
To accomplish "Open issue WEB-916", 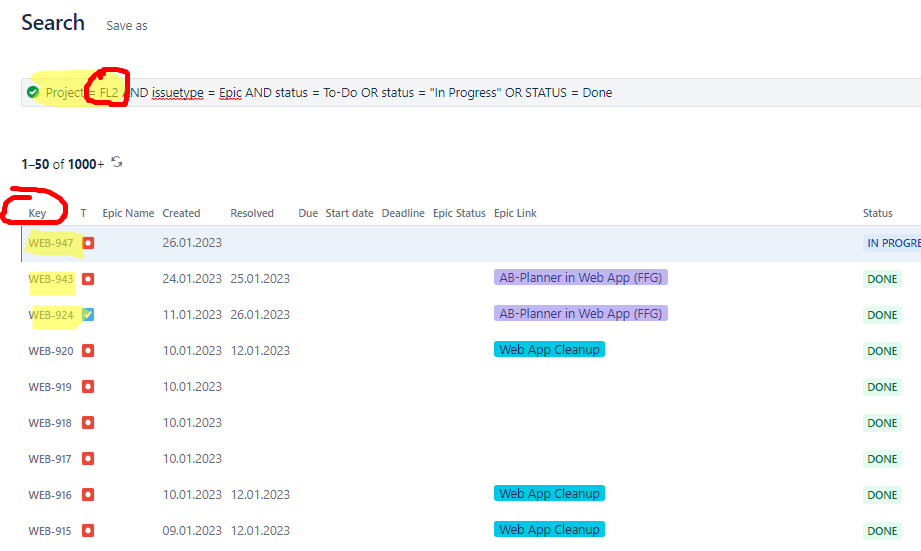I will pos(50,495).
